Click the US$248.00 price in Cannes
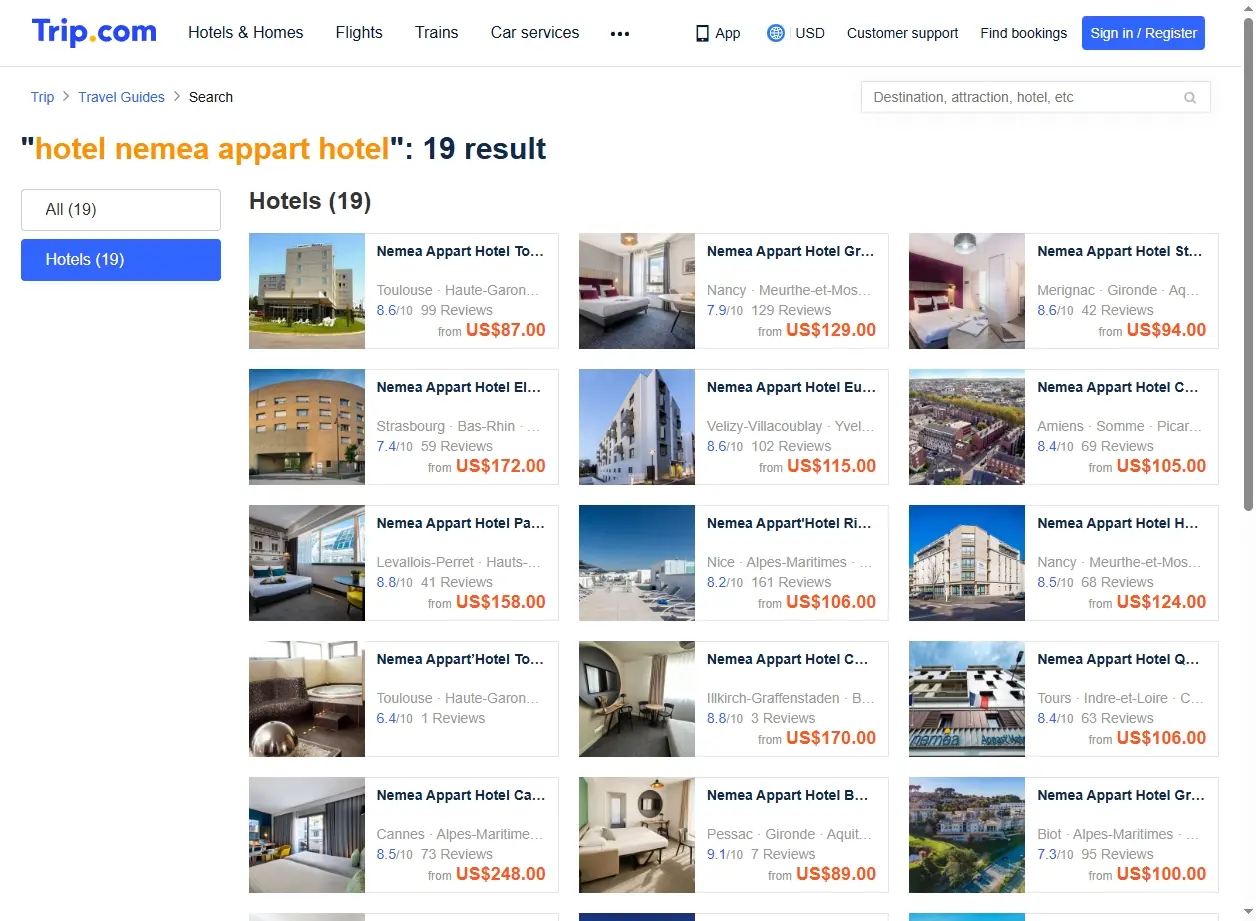This screenshot has height=921, width=1256. pyautogui.click(x=501, y=874)
